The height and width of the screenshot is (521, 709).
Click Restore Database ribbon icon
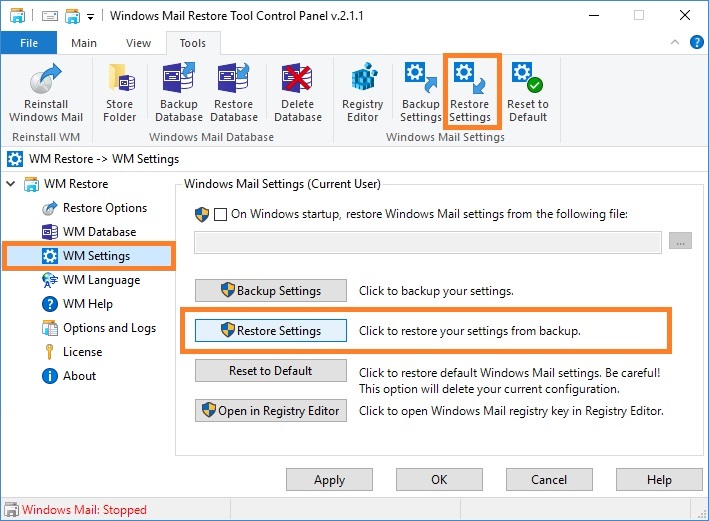click(234, 93)
